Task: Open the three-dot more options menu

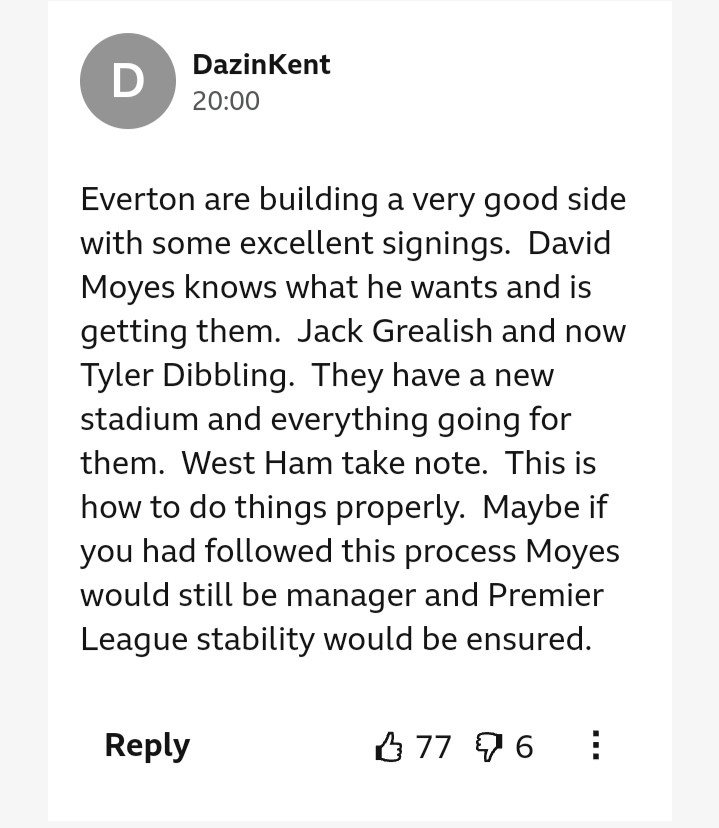Action: coord(595,745)
